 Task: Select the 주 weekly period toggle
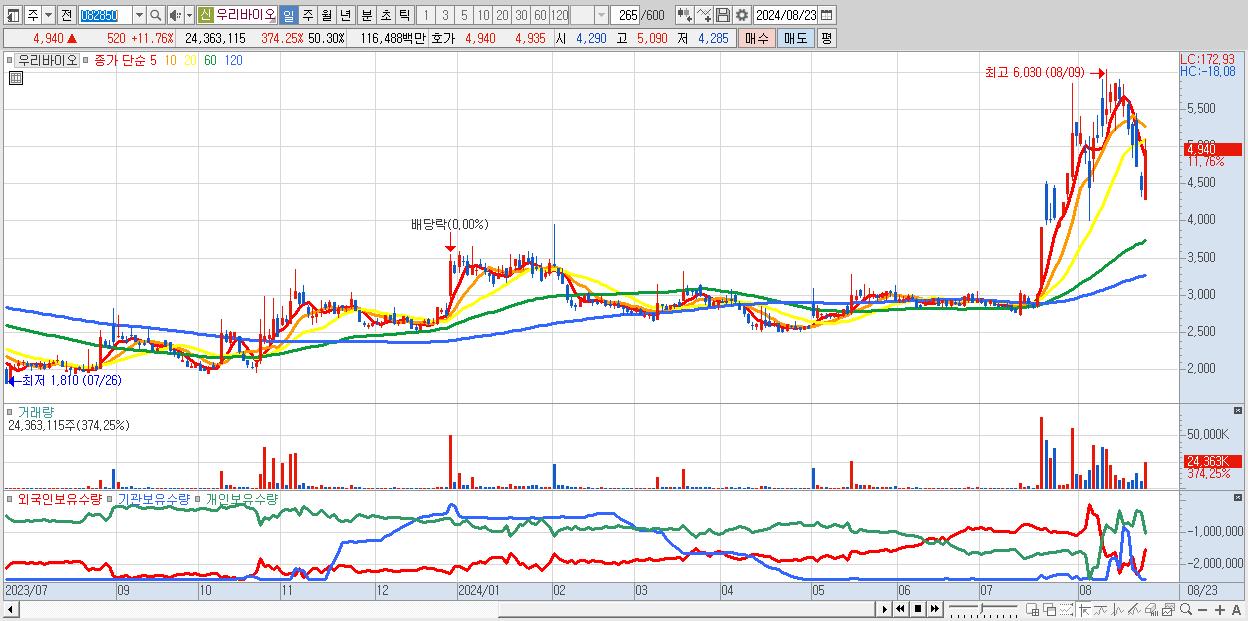click(x=307, y=15)
